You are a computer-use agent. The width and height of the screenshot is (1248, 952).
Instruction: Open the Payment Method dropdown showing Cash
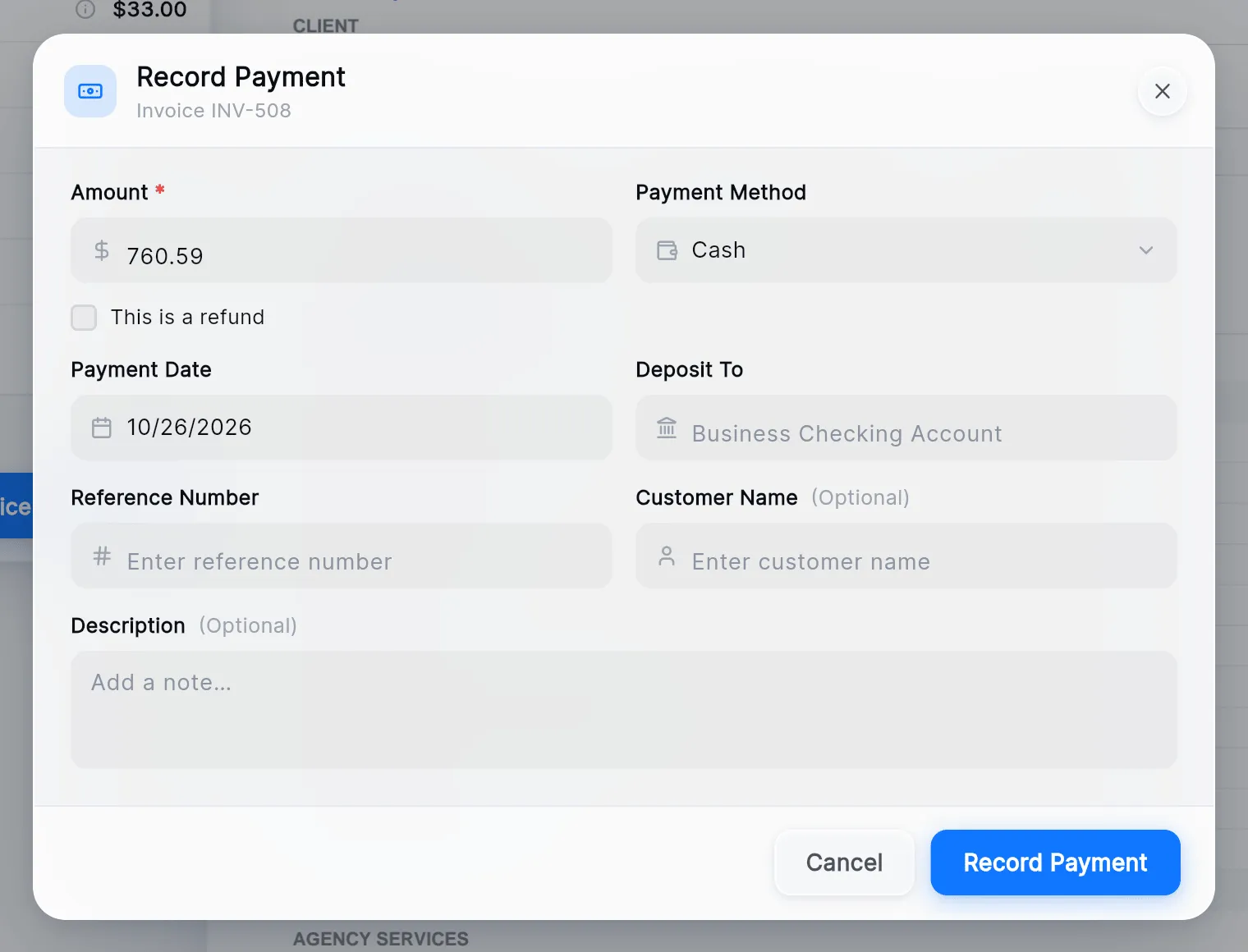pos(906,250)
